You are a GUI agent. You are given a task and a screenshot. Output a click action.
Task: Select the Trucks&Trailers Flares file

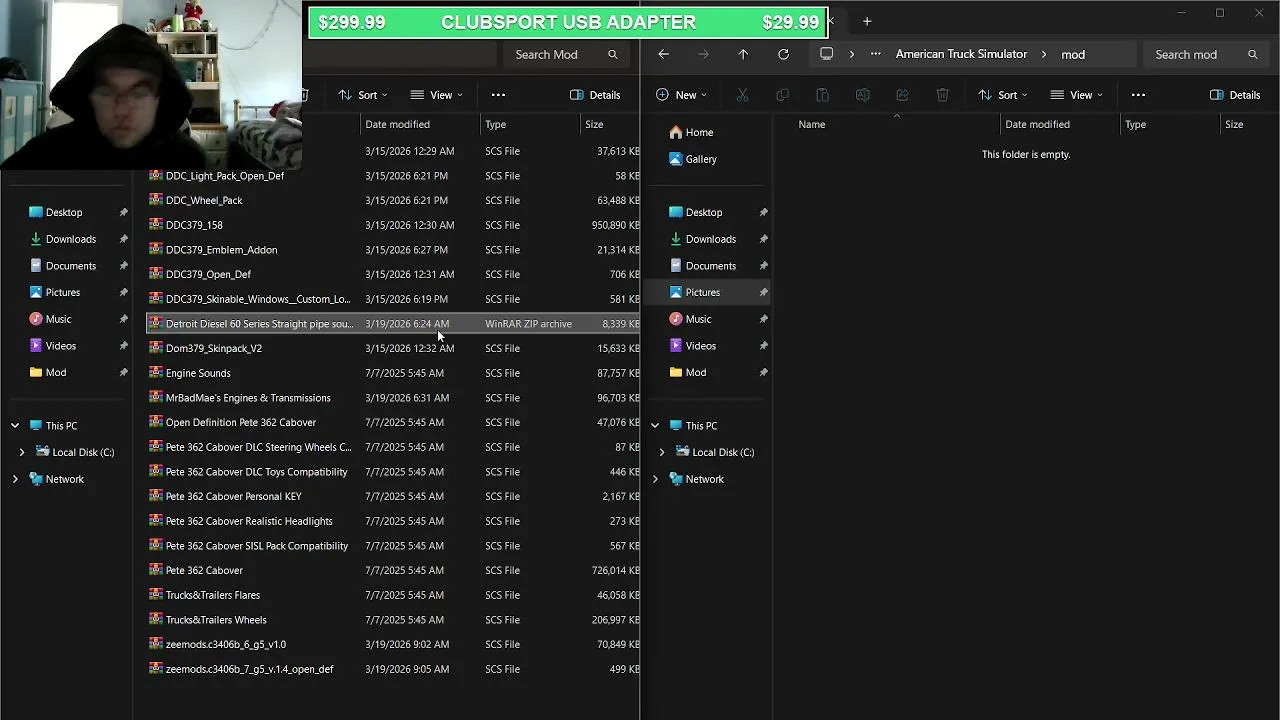[393, 595]
